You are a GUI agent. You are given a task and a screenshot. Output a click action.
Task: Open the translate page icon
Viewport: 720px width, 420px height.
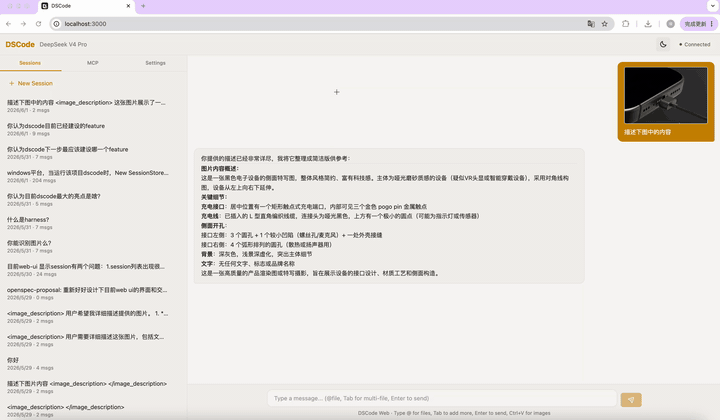click(591, 24)
